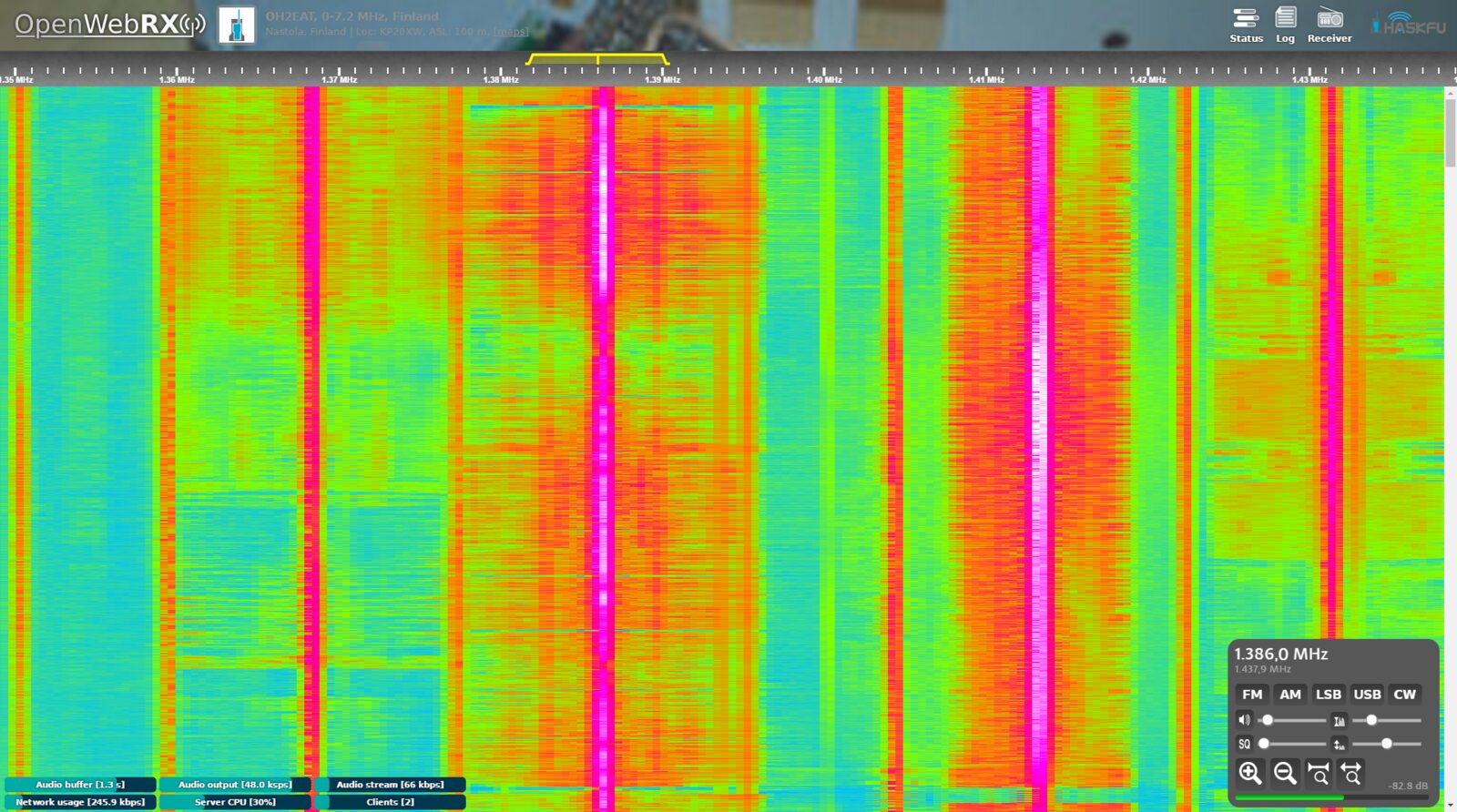
Task: Click the SQ squelch button
Action: point(1244,744)
